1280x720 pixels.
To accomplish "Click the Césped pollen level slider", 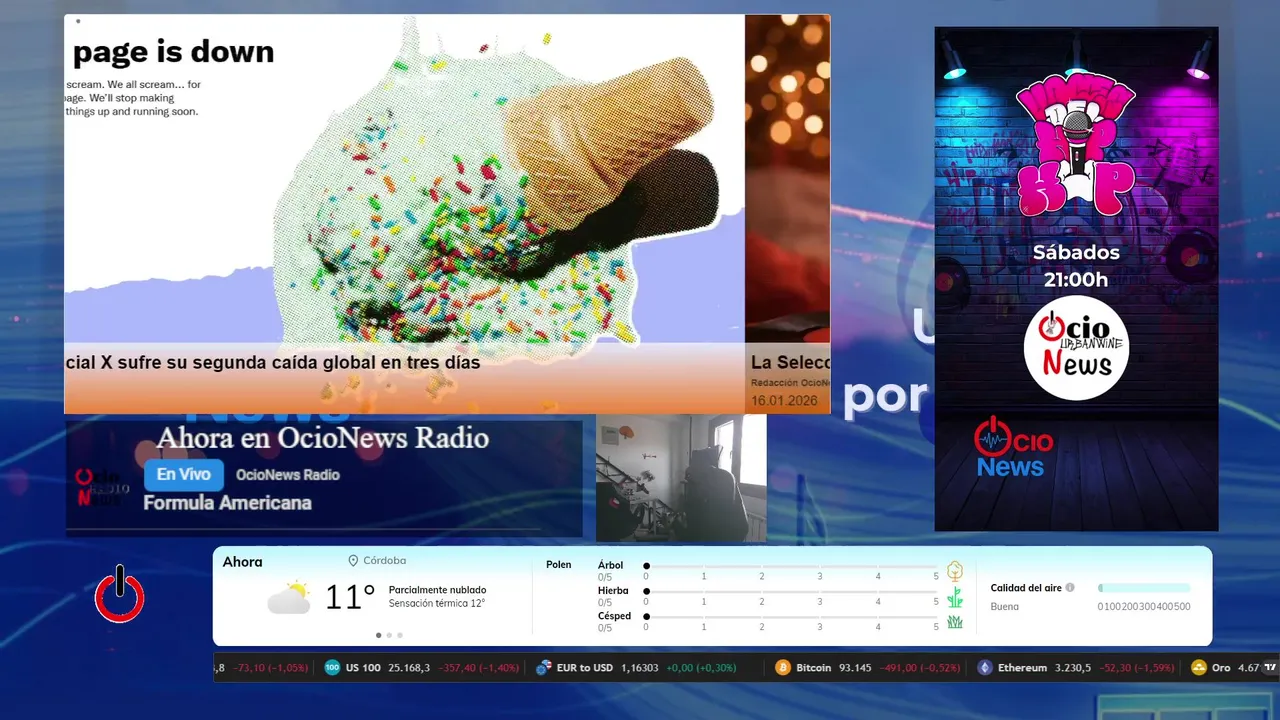I will (791, 616).
